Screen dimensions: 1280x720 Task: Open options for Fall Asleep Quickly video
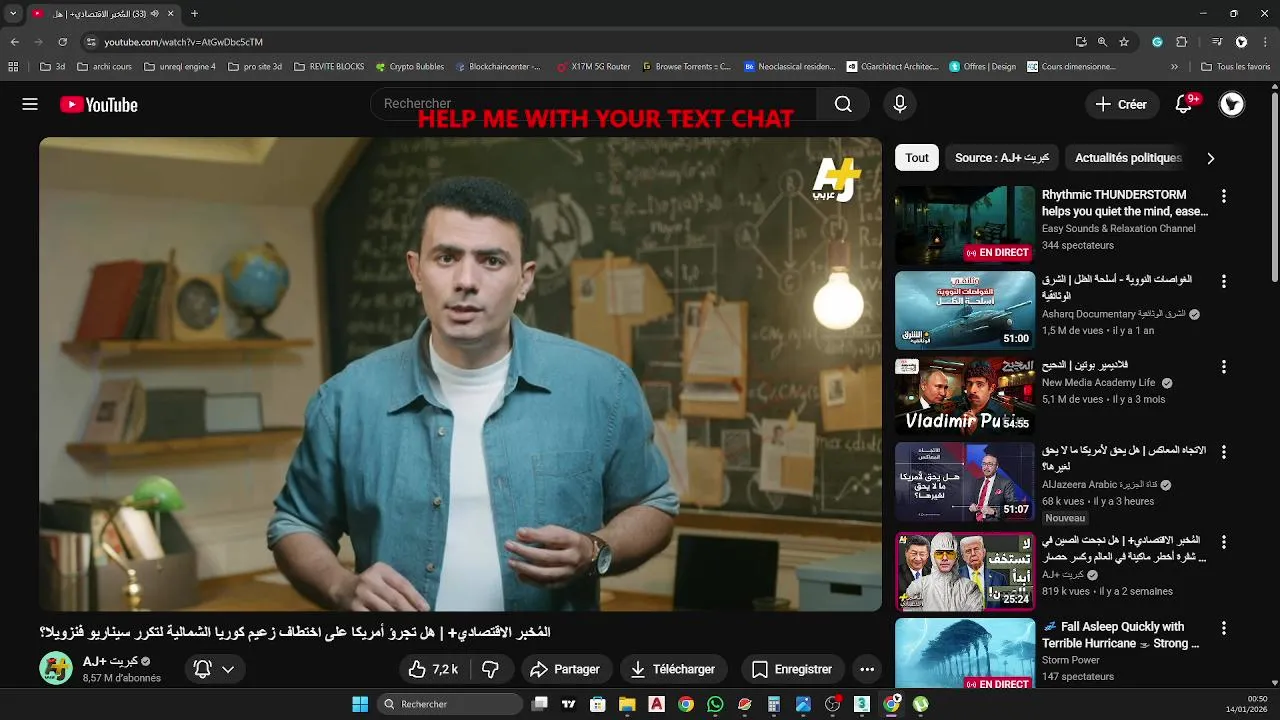(1223, 628)
